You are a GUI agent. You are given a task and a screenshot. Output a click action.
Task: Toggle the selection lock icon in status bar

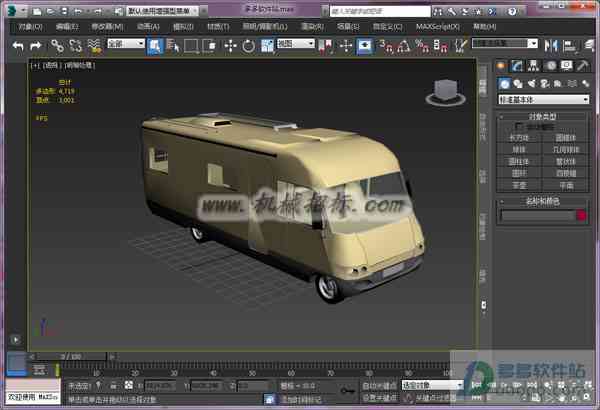(113, 385)
